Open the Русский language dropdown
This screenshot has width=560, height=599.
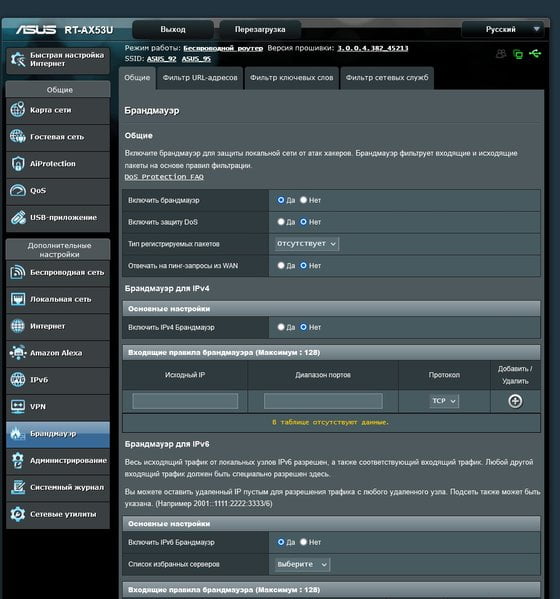pyautogui.click(x=503, y=29)
